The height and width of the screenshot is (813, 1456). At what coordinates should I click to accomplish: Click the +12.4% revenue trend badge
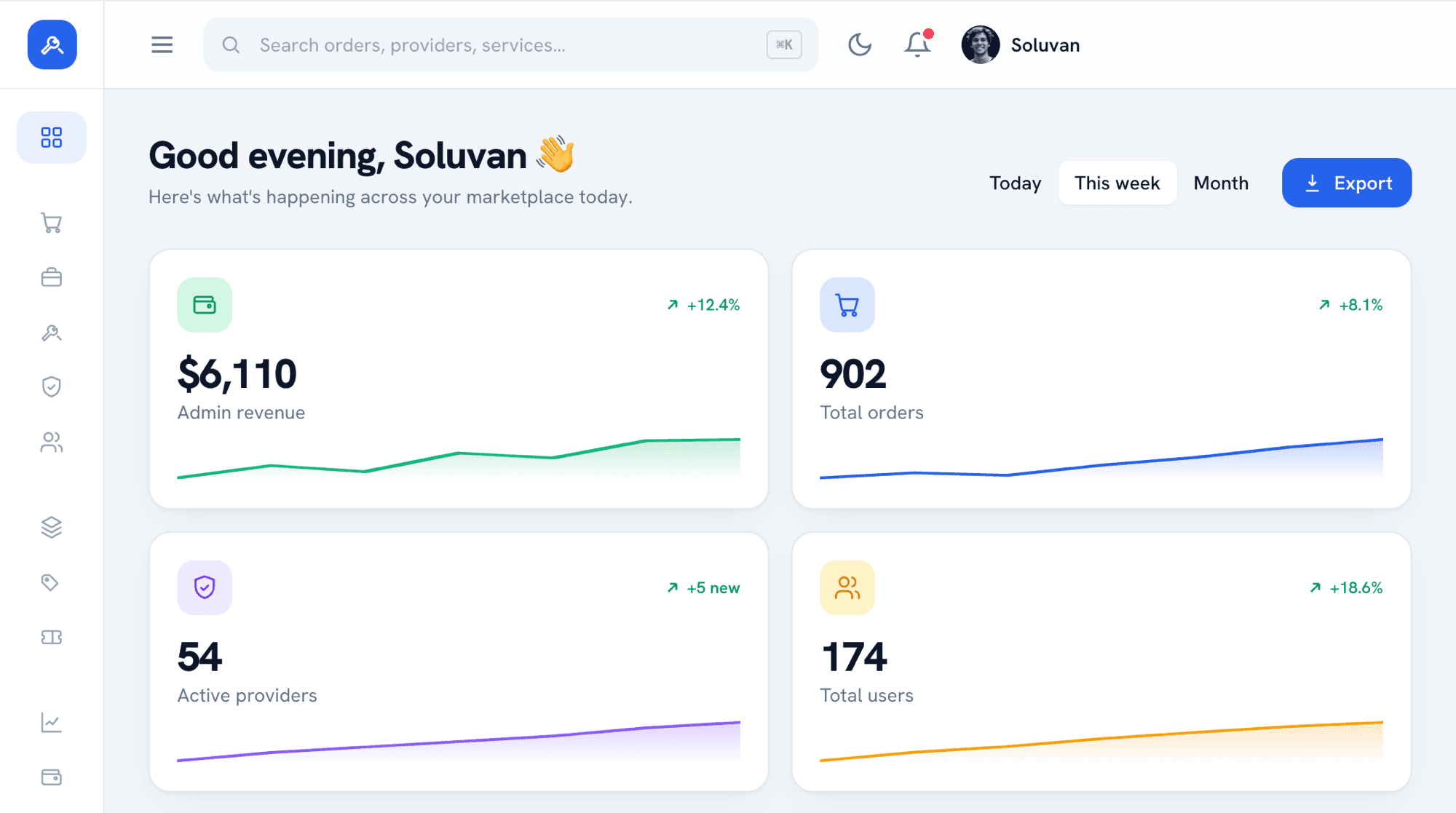point(703,305)
